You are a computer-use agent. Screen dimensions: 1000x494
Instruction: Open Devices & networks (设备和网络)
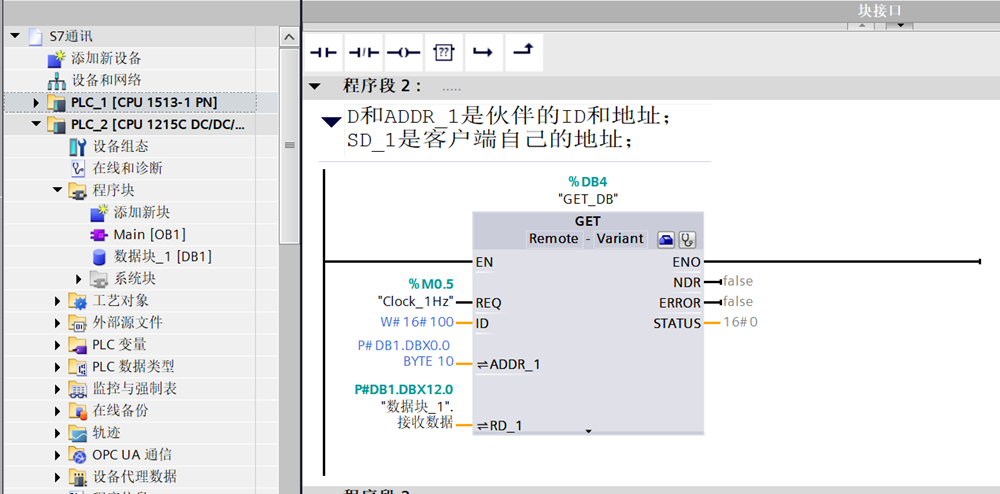coord(106,80)
